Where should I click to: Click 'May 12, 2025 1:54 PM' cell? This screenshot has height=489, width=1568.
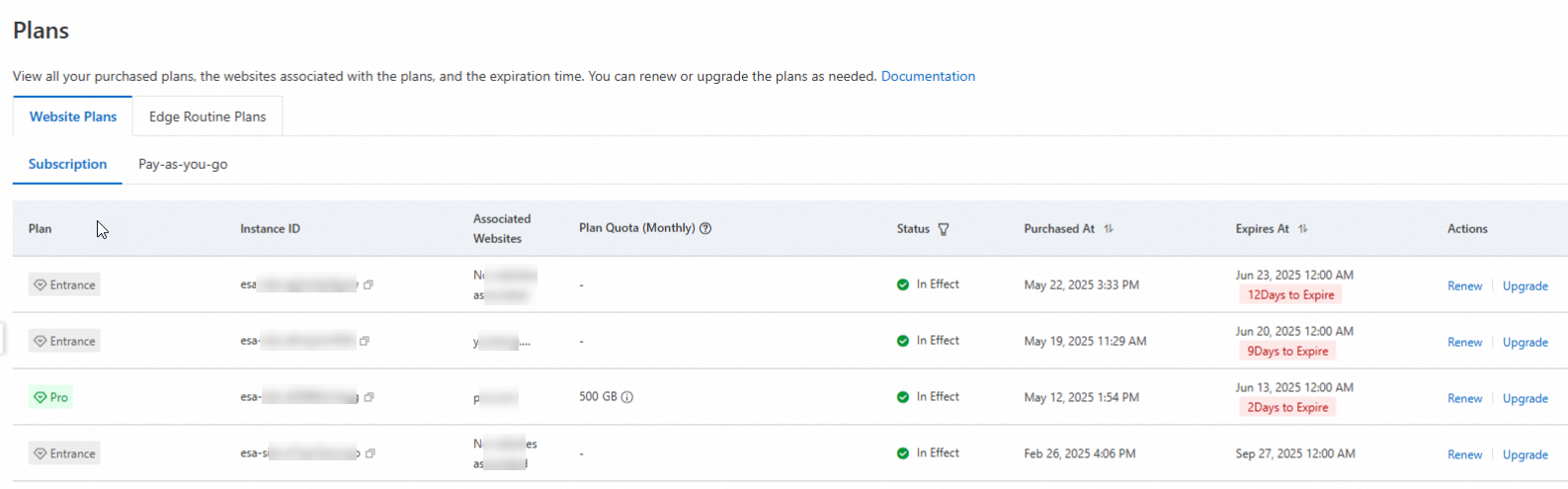1081,397
